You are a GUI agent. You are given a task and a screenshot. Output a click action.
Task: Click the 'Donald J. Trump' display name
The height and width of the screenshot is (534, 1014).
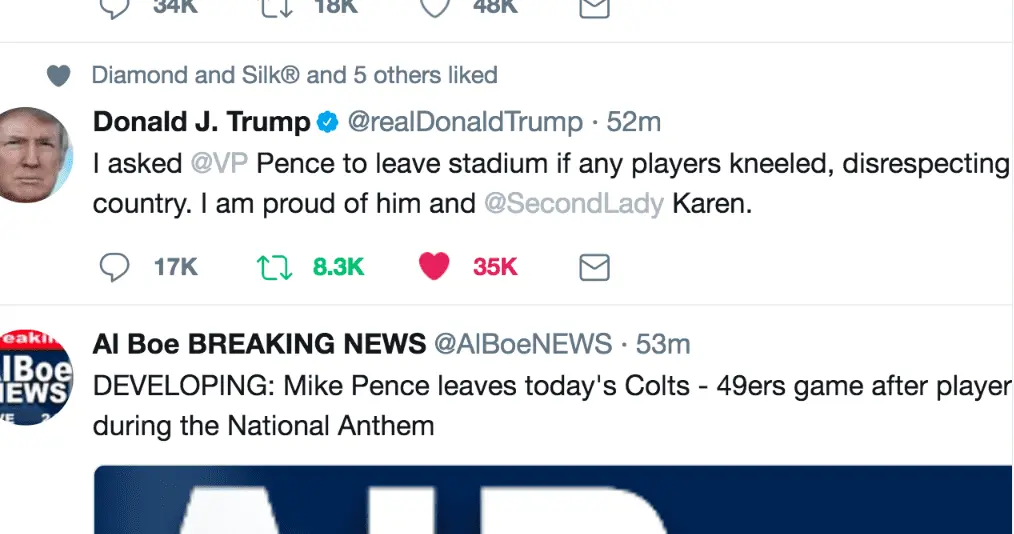pos(201,122)
